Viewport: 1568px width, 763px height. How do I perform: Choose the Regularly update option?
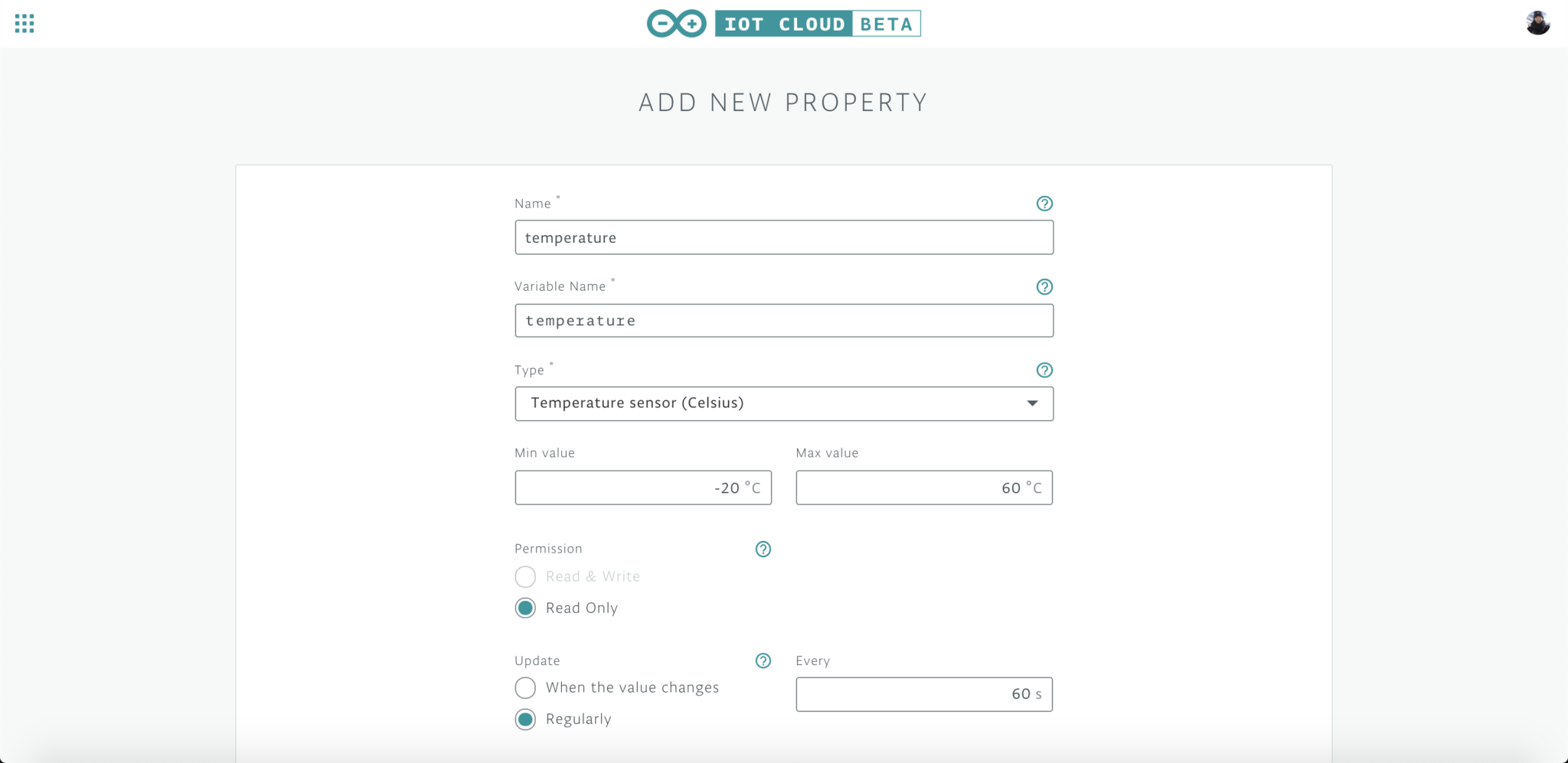click(x=525, y=719)
